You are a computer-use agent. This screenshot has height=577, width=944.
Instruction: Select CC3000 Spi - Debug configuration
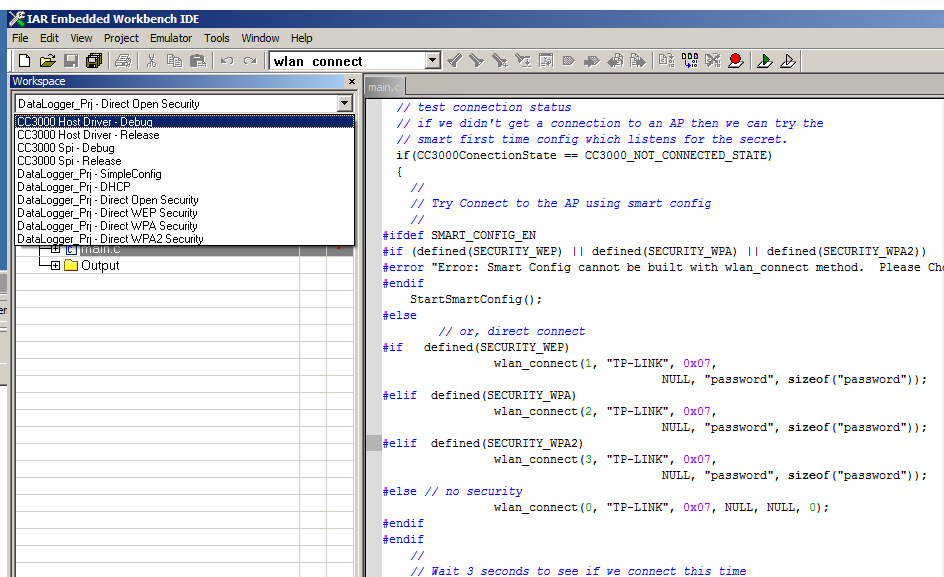tap(184, 148)
